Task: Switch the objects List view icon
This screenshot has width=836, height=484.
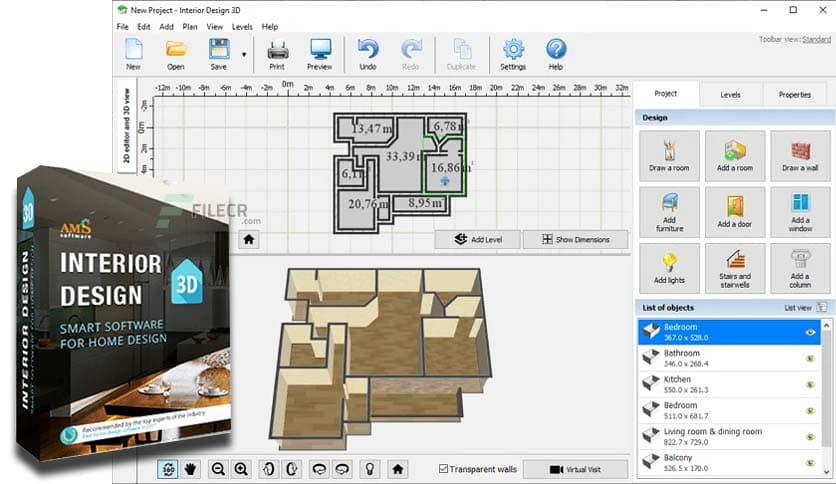Action: tap(822, 308)
